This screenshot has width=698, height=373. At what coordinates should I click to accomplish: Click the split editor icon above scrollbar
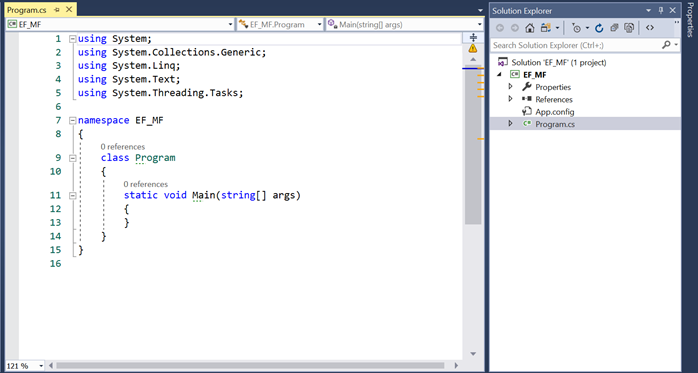473,37
